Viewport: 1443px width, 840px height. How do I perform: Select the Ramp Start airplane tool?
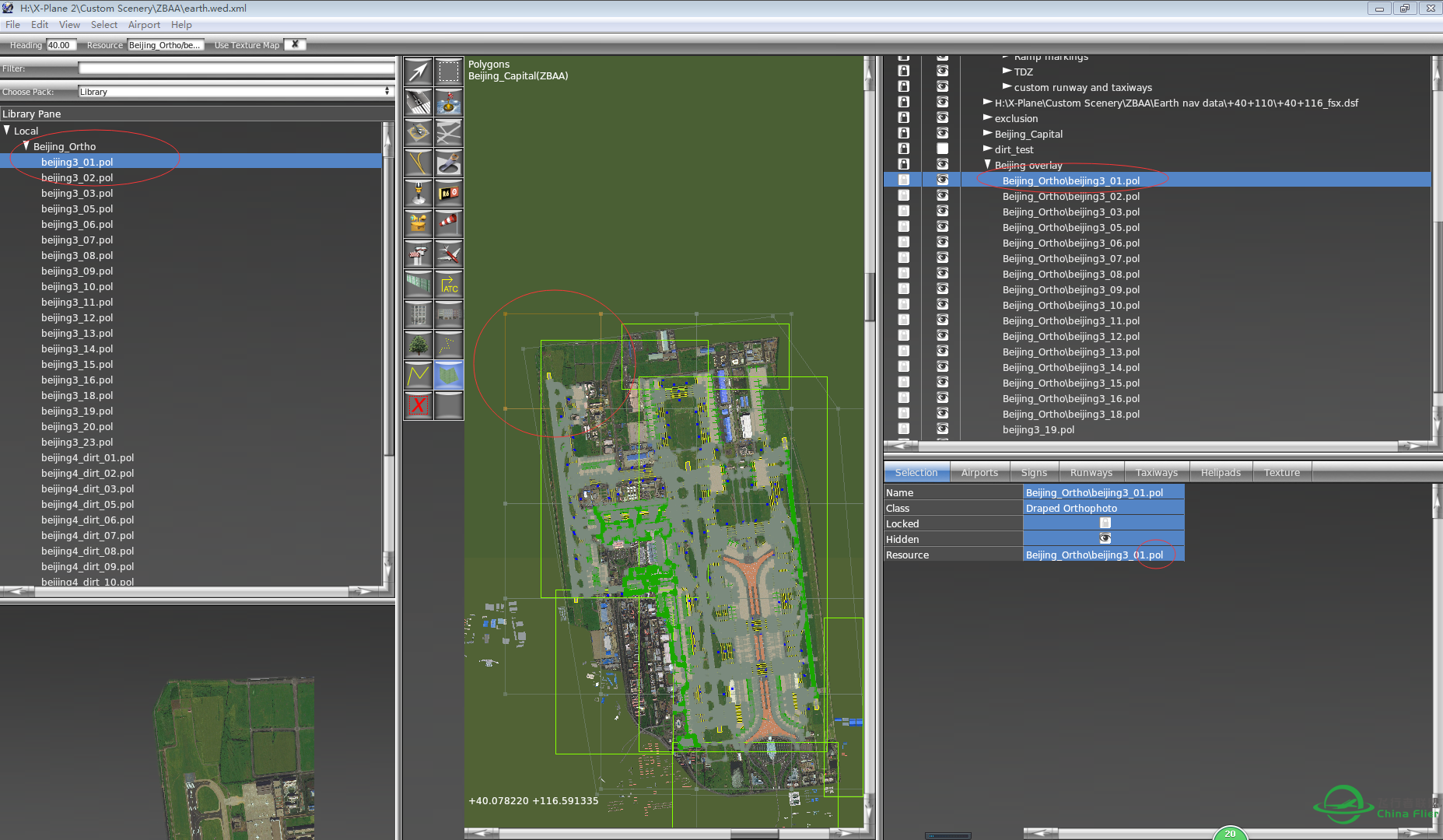point(449,254)
